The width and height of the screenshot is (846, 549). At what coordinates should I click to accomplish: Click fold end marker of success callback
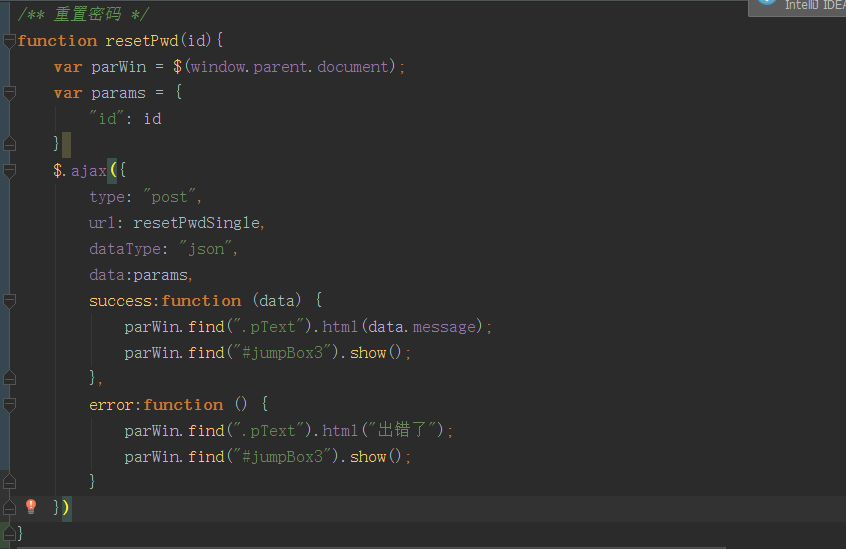coord(9,378)
